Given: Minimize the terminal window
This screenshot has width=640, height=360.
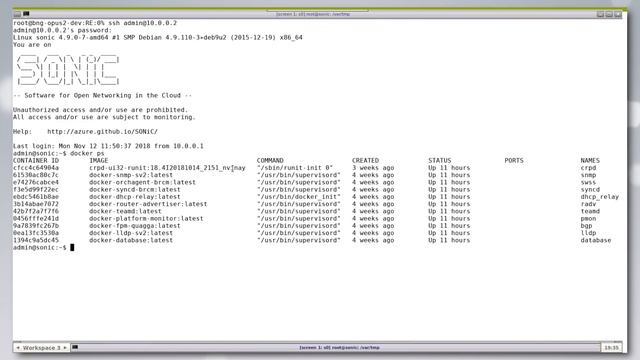Looking at the screenshot, I should [600, 14].
